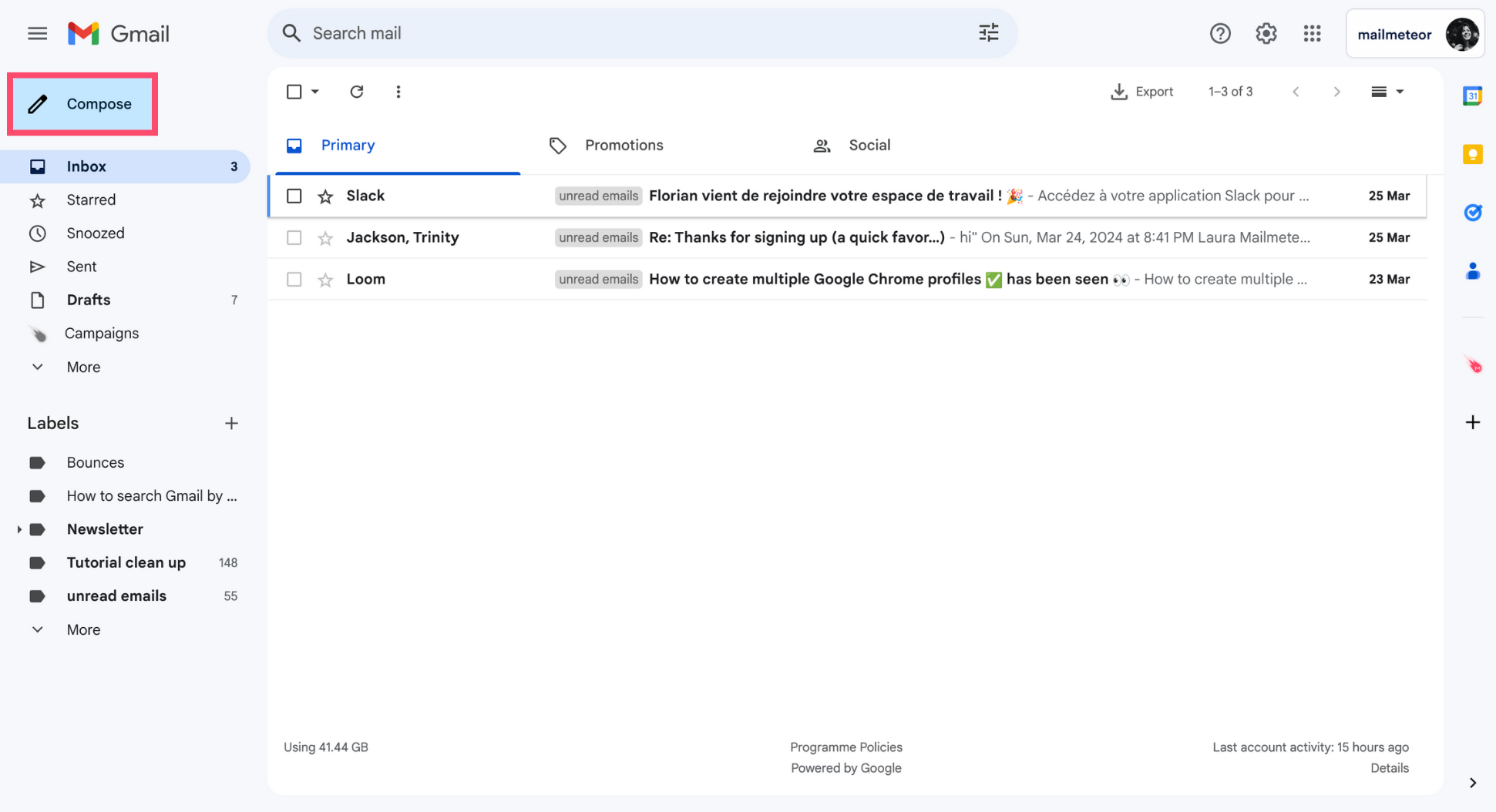Viewport: 1496px width, 812px height.
Task: Open Google Tasks side panel icon
Action: [x=1472, y=213]
